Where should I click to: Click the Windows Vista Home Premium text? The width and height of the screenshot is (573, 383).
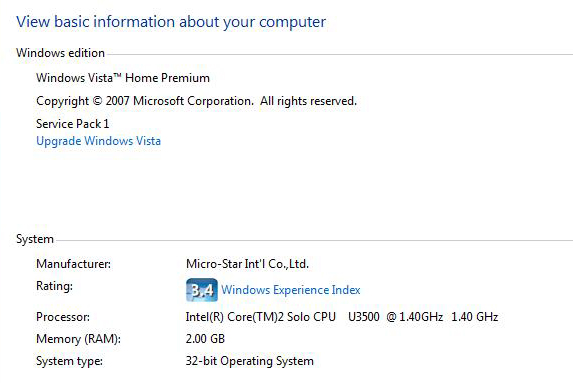[x=123, y=78]
